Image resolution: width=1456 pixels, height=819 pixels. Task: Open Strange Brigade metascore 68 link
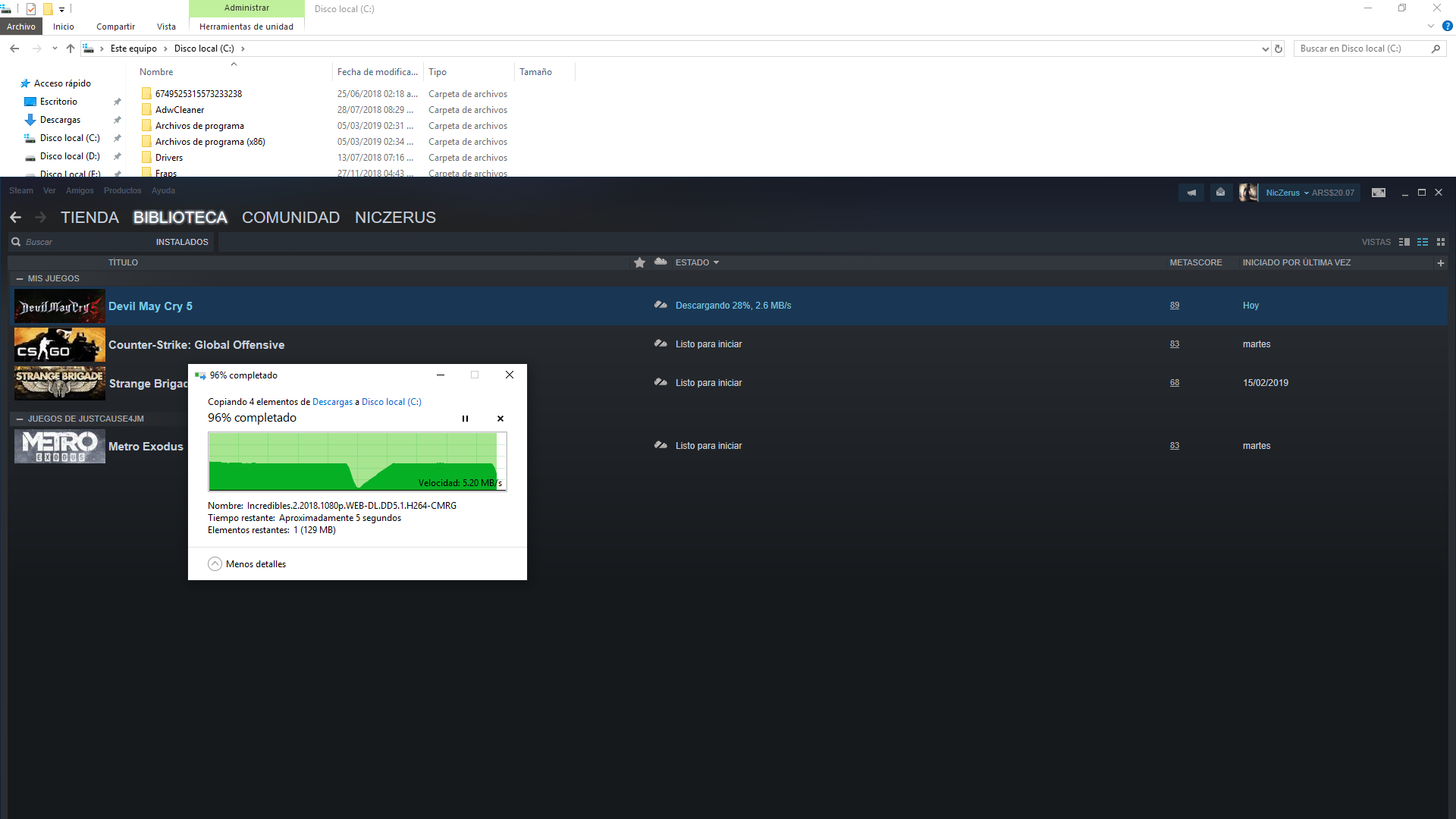coord(1174,383)
